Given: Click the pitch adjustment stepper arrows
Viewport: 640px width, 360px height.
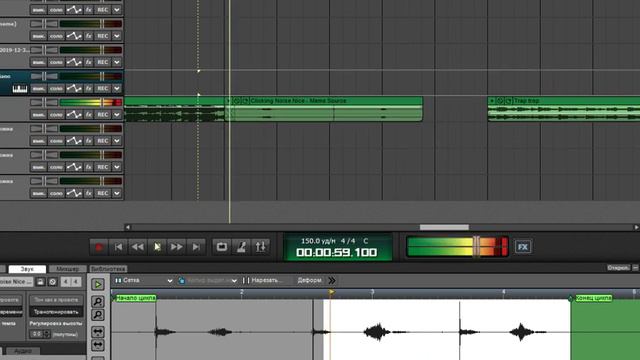Looking at the screenshot, I should click(x=47, y=334).
